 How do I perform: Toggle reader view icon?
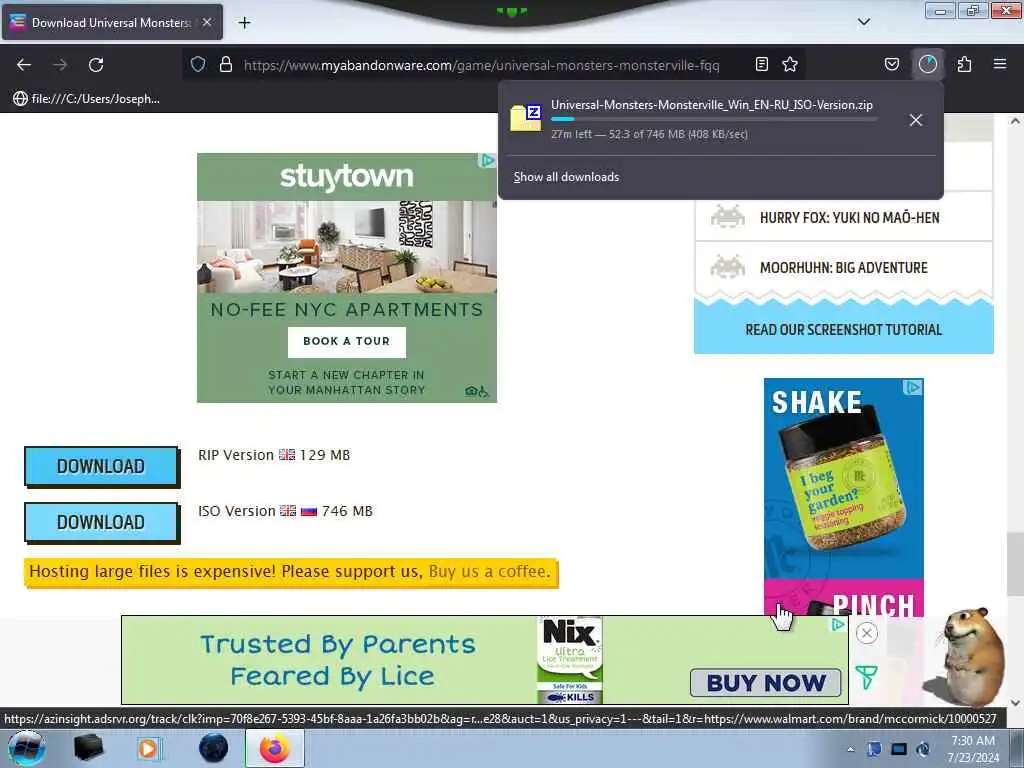click(761, 64)
